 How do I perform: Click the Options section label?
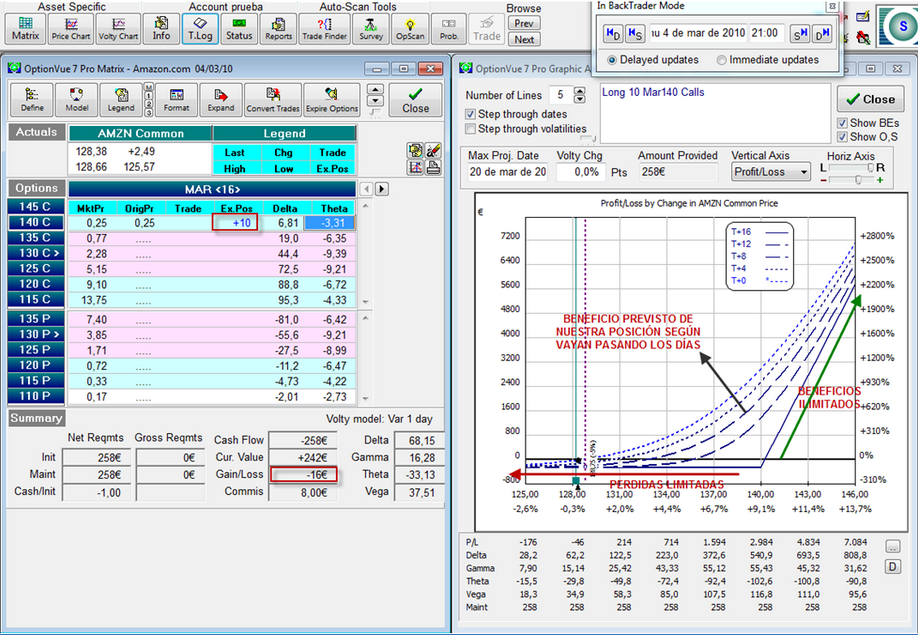click(36, 188)
